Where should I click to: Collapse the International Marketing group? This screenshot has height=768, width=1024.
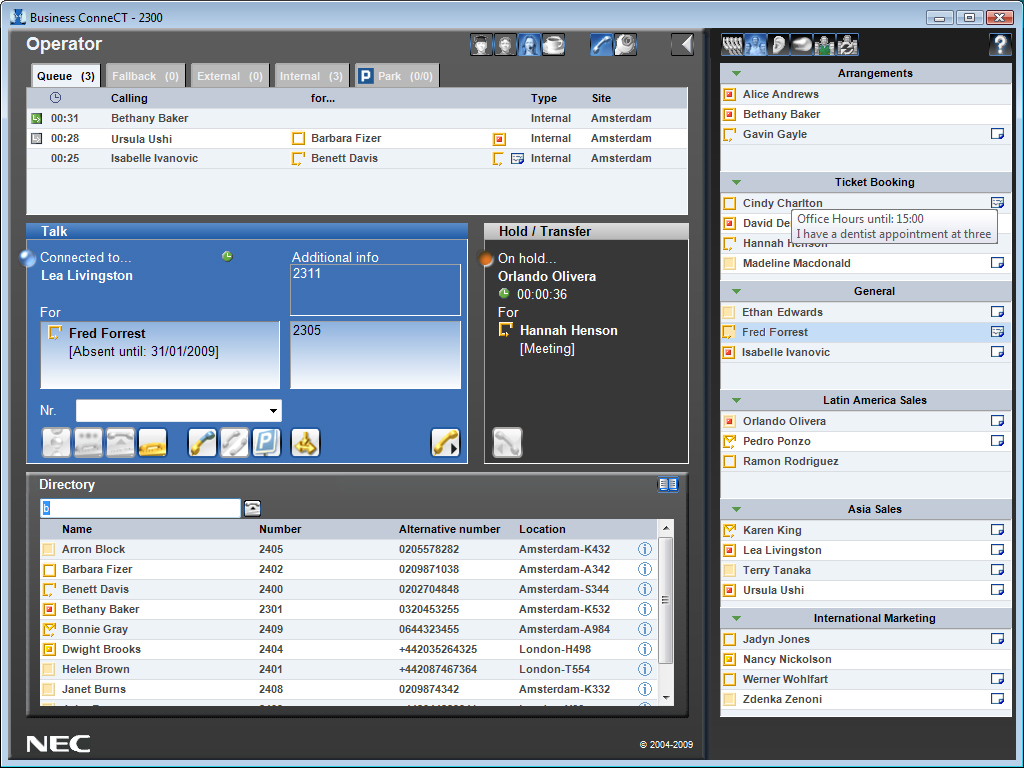click(x=737, y=618)
